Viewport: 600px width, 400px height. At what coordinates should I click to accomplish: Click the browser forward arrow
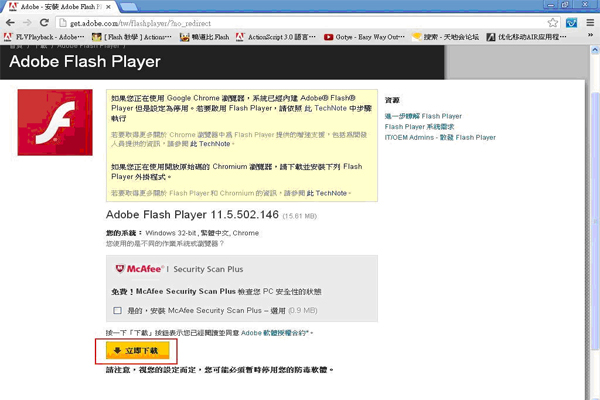click(x=27, y=23)
